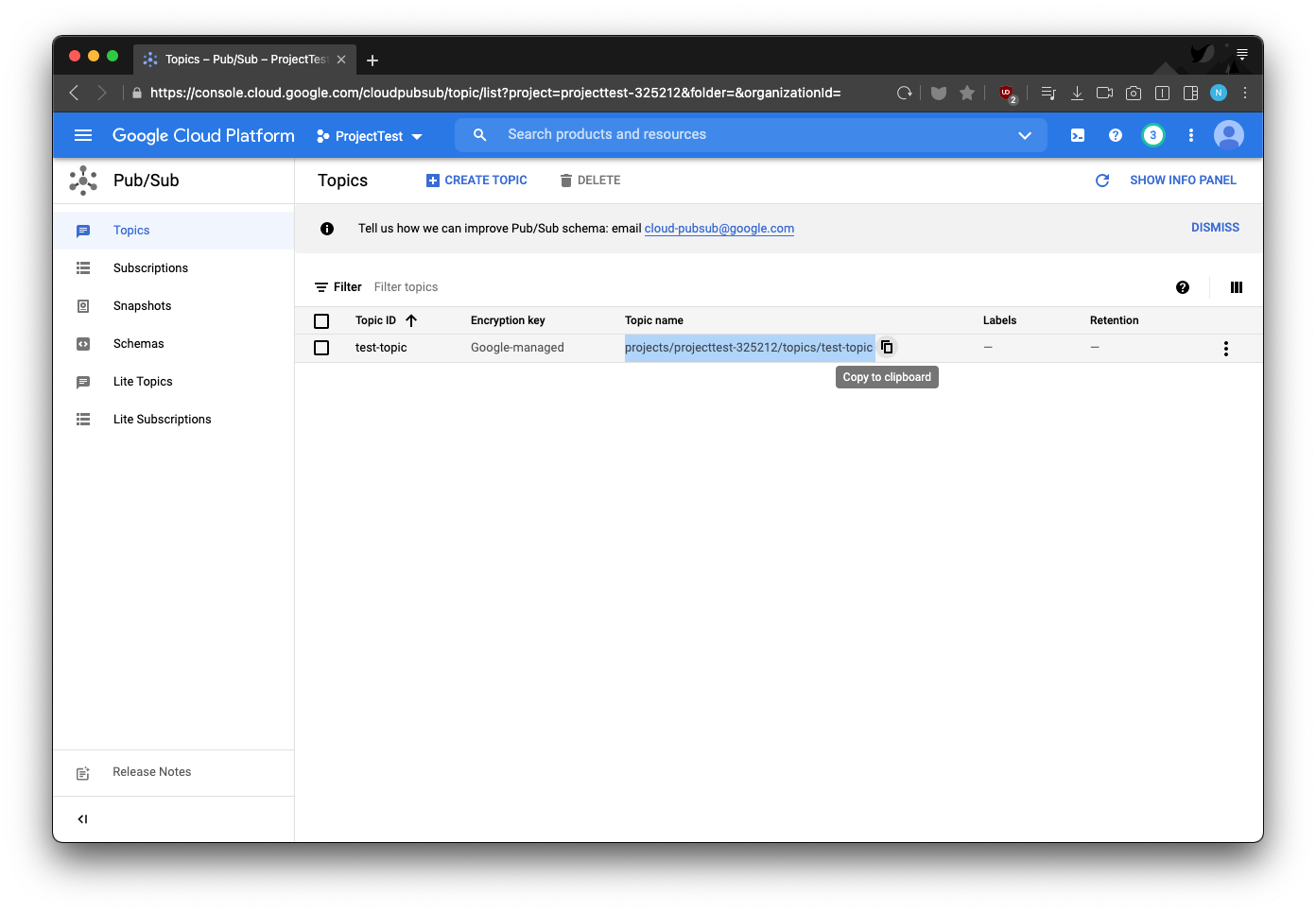Open Schemas in the sidebar
The width and height of the screenshot is (1316, 912).
coord(174,344)
